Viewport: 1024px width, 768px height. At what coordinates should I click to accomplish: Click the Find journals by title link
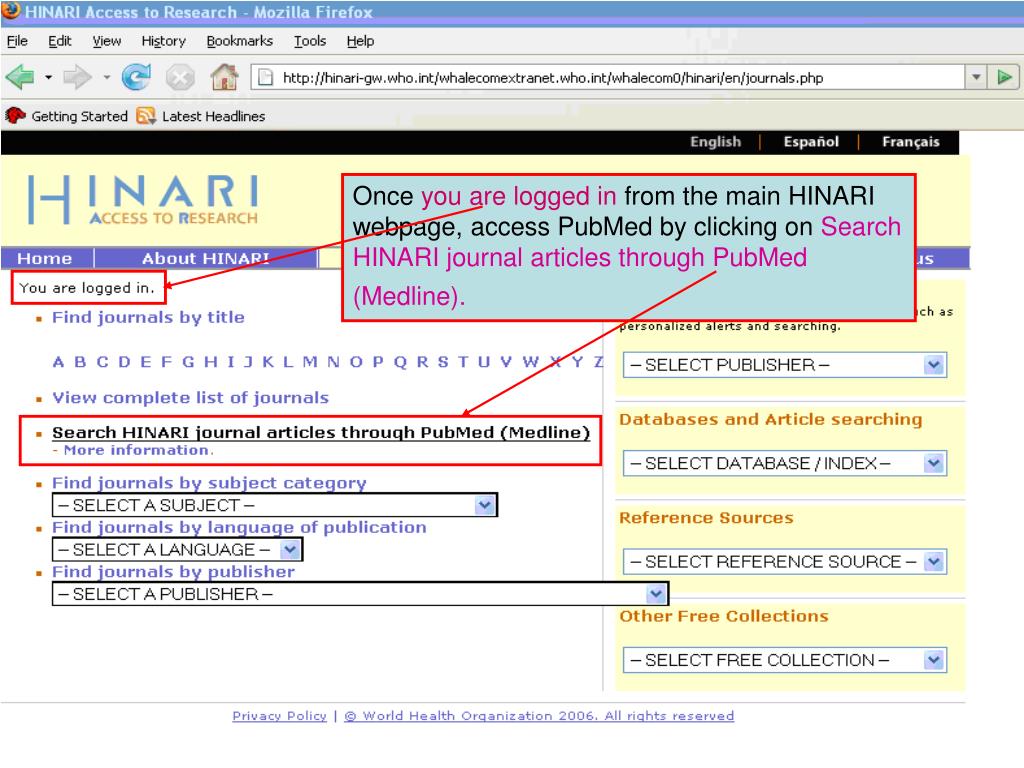click(x=148, y=317)
